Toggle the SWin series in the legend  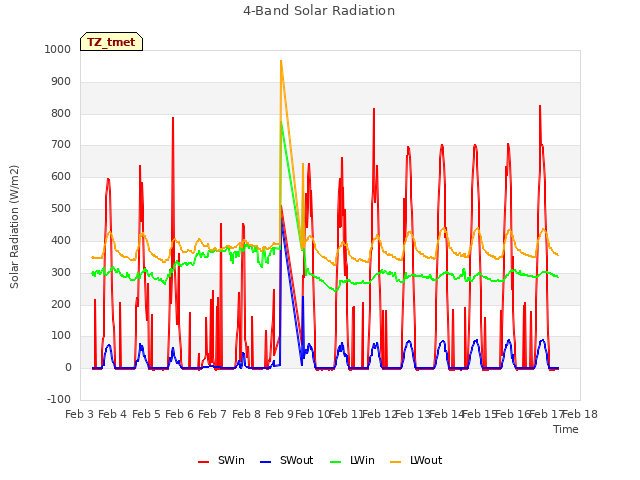[x=221, y=460]
